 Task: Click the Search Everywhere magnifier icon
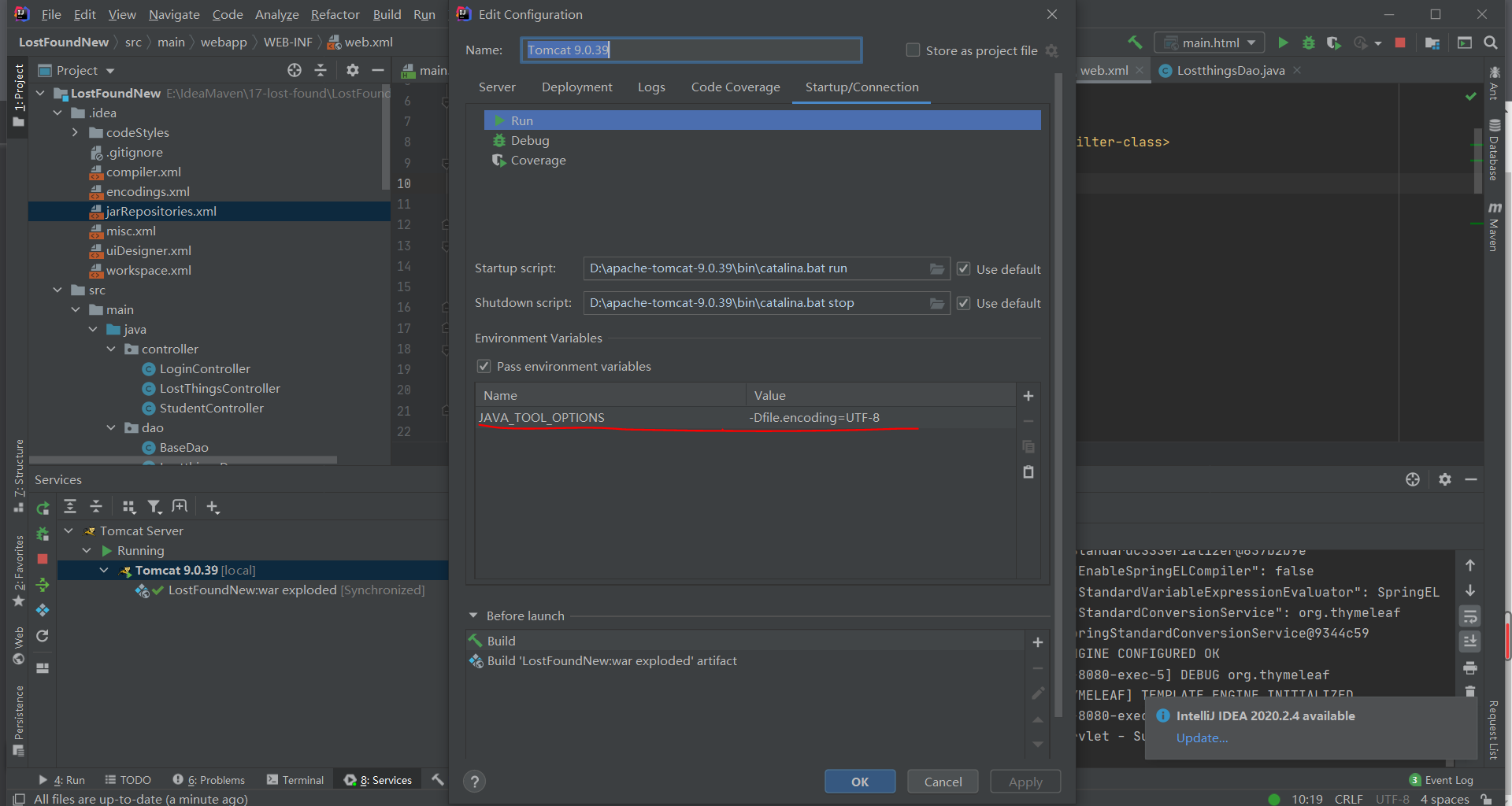coord(1490,43)
